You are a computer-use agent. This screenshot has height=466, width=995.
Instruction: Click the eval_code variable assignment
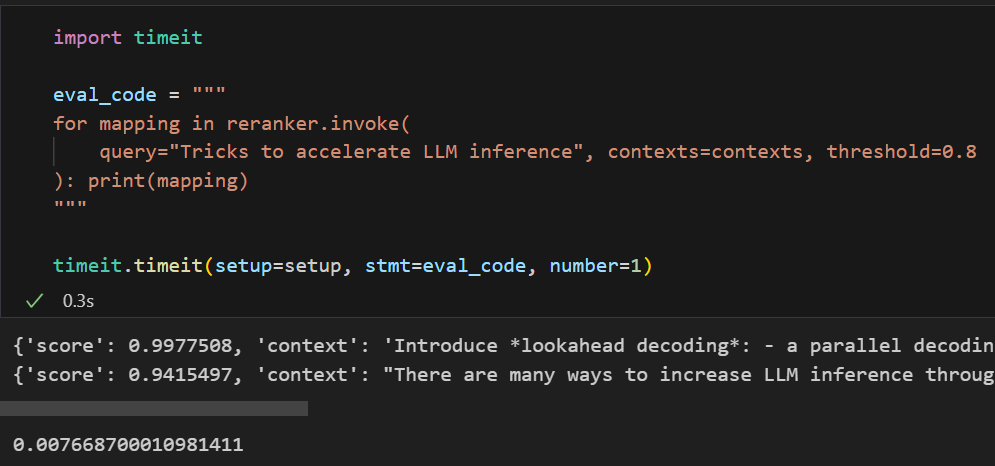point(105,95)
